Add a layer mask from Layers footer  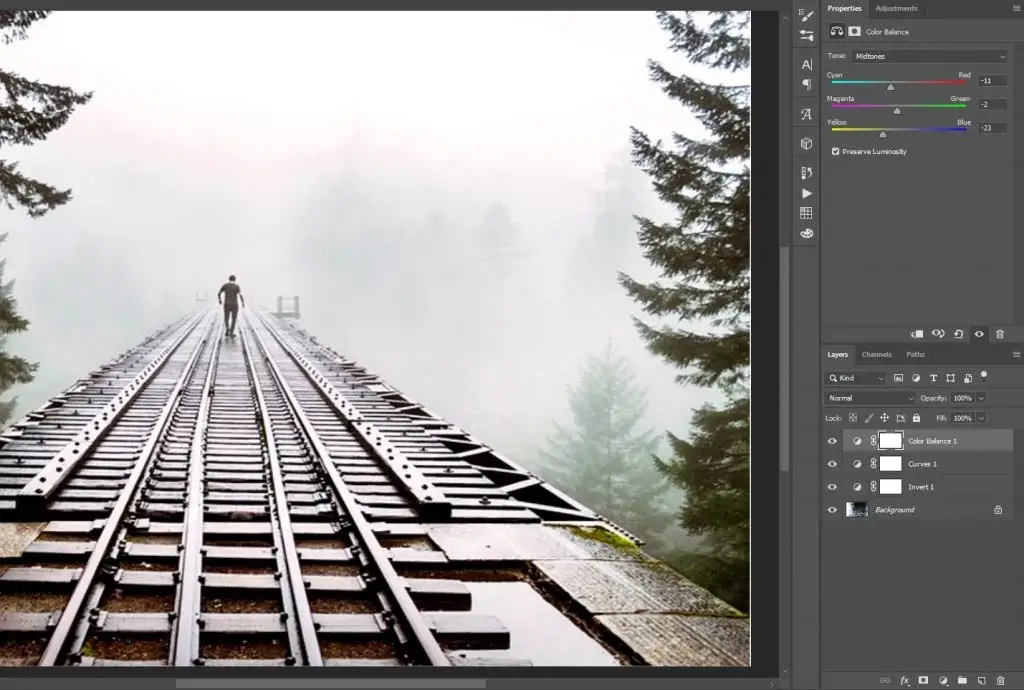click(923, 680)
